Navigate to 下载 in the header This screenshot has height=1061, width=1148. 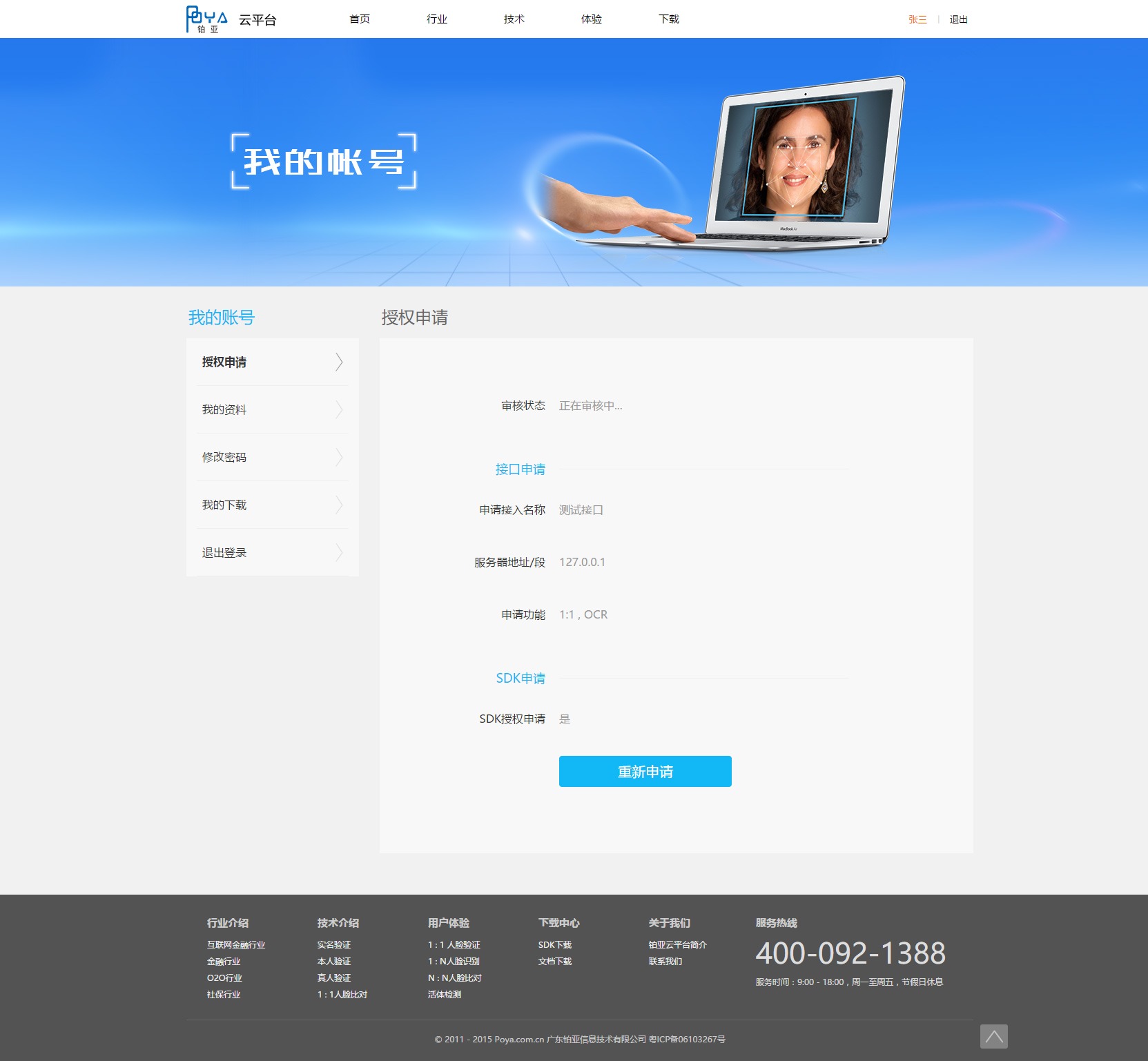coord(669,19)
